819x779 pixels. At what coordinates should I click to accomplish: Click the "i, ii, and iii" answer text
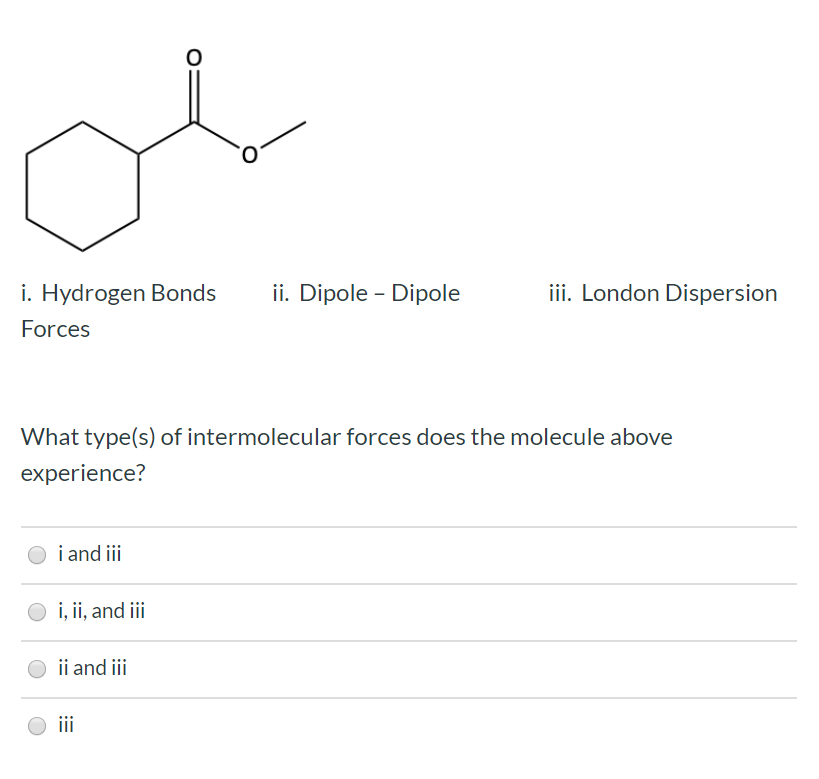click(101, 611)
